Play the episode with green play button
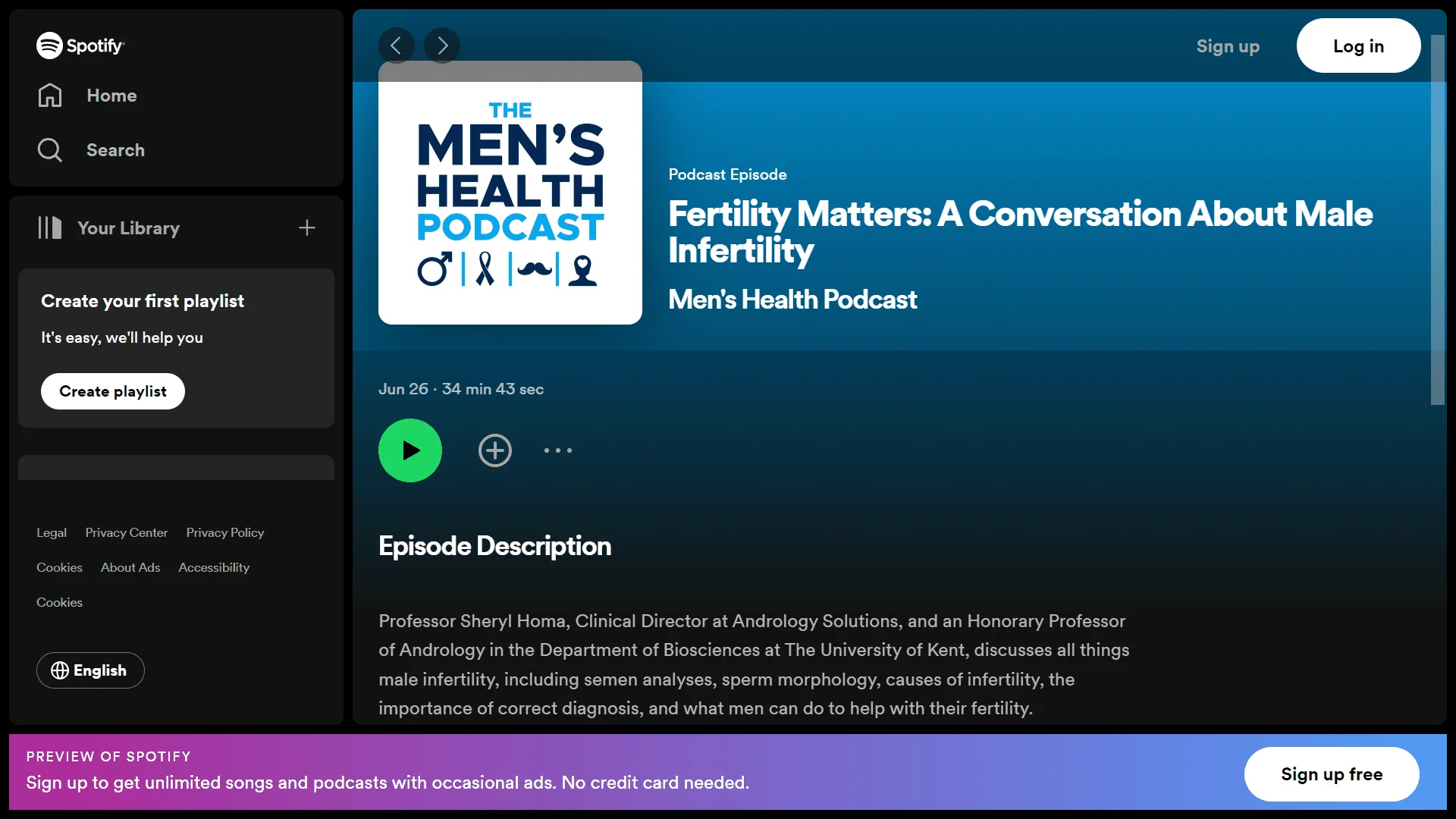Screen dimensions: 1456x819 [410, 450]
